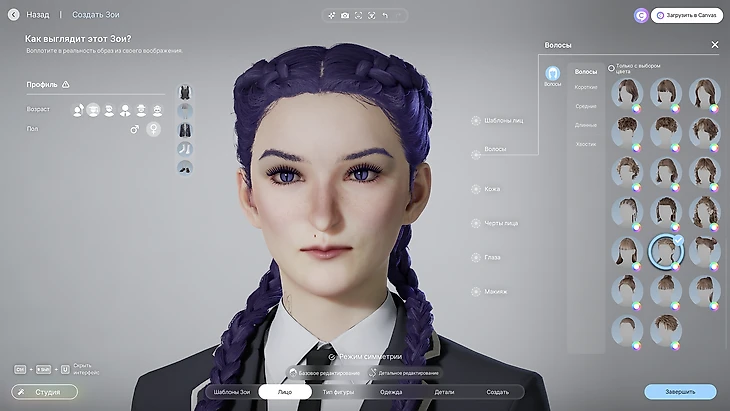
Task: Click the Назад link text
Action: click(x=38, y=15)
